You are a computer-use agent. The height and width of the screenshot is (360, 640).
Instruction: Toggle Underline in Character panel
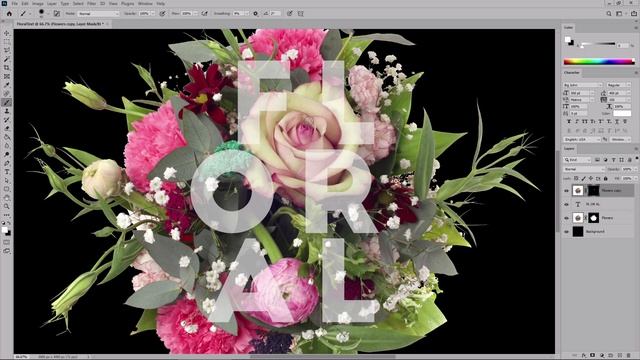617,122
